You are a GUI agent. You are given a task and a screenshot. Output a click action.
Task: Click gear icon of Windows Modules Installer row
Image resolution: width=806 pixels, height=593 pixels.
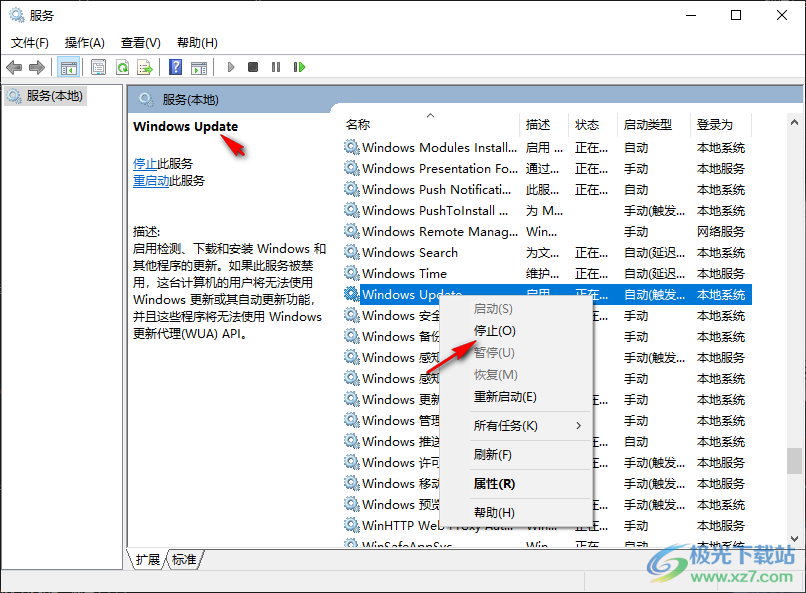[x=352, y=147]
